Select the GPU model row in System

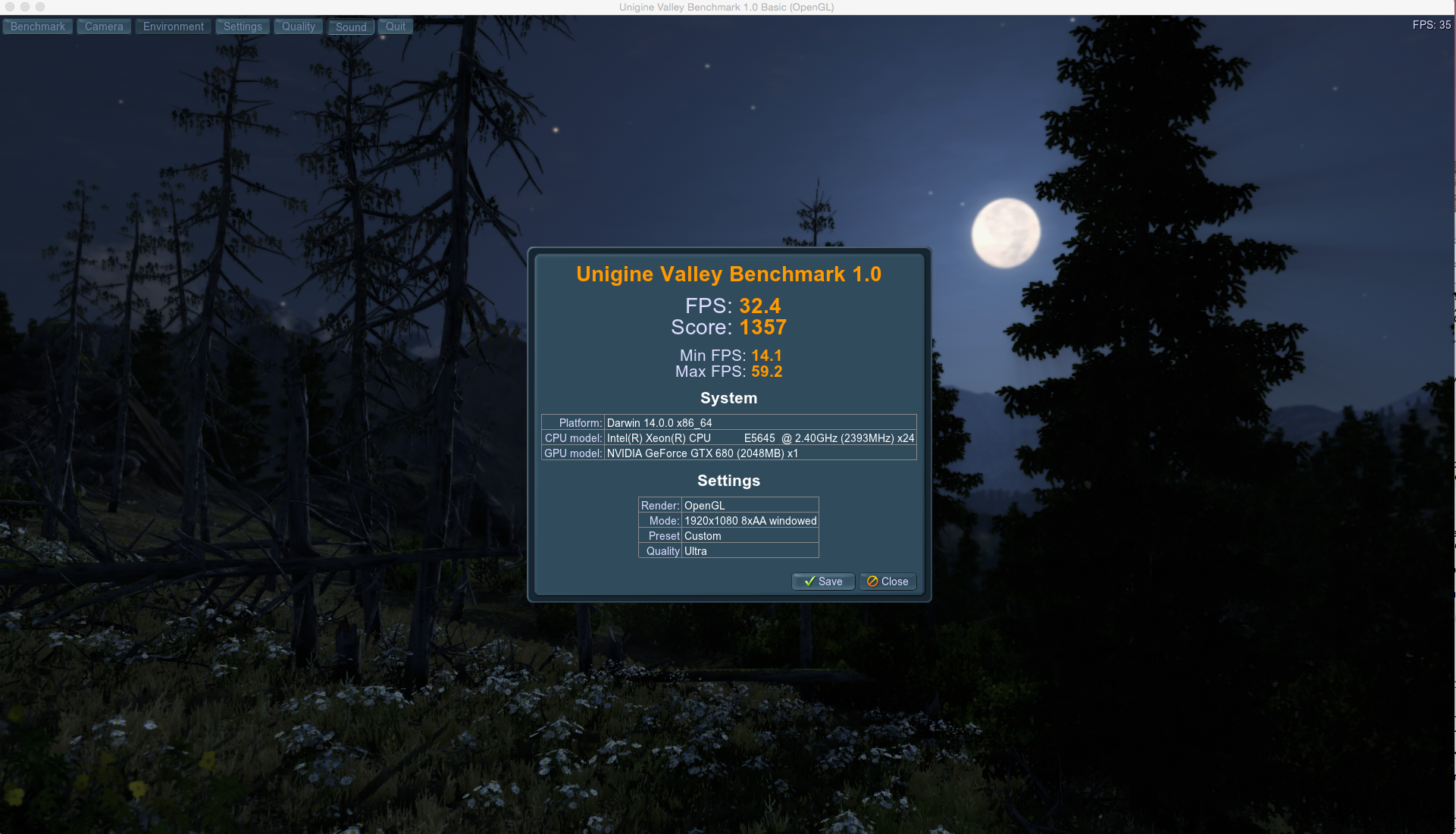tap(728, 453)
